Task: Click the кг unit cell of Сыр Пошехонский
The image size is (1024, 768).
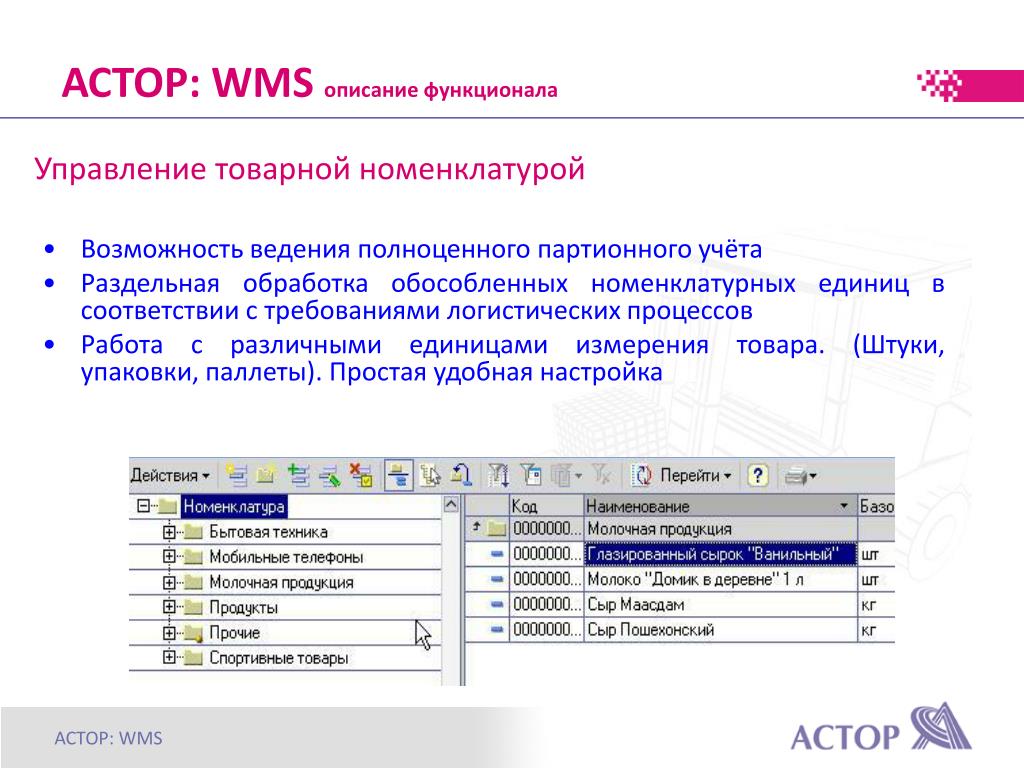Action: tap(876, 630)
